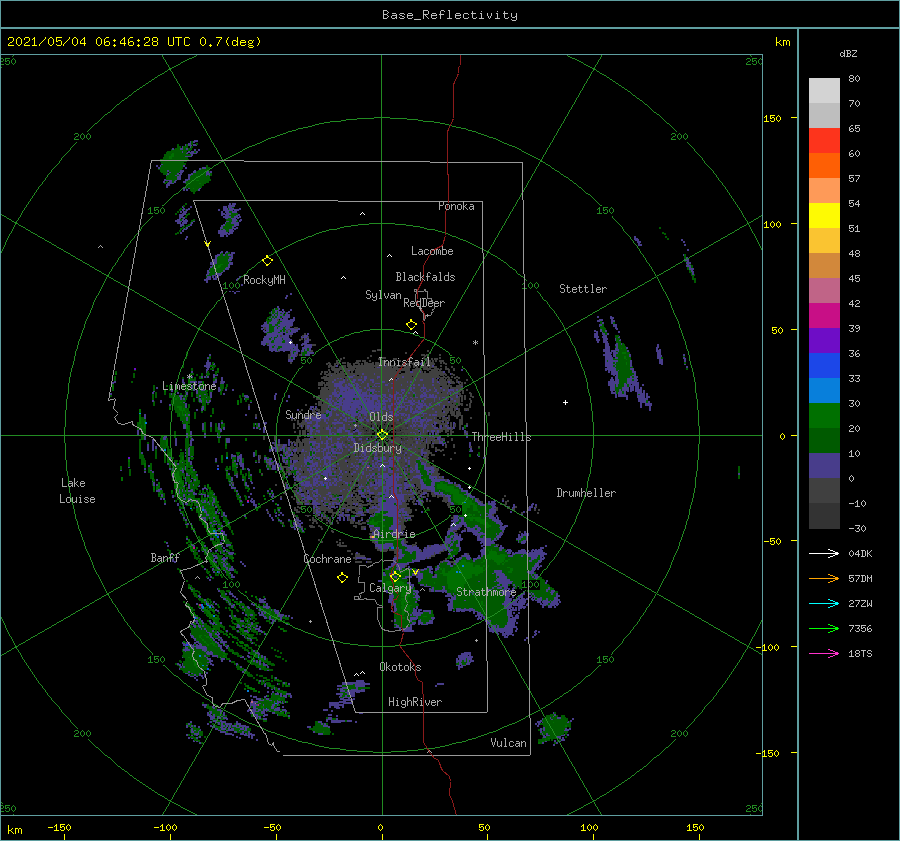Click the km unit label at top right
Viewport: 900px width, 841px height.
(x=782, y=42)
